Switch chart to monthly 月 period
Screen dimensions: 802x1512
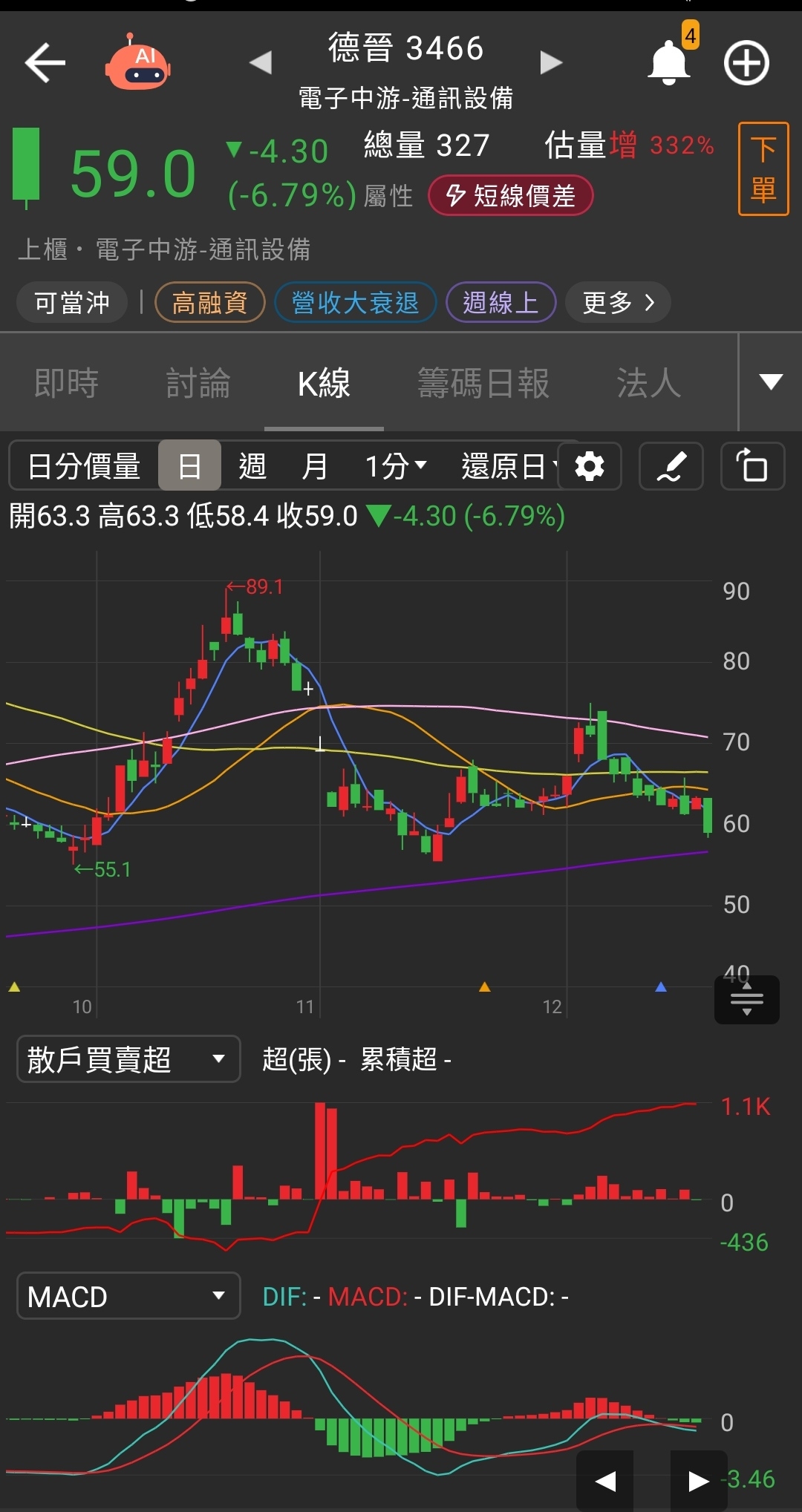(x=315, y=467)
